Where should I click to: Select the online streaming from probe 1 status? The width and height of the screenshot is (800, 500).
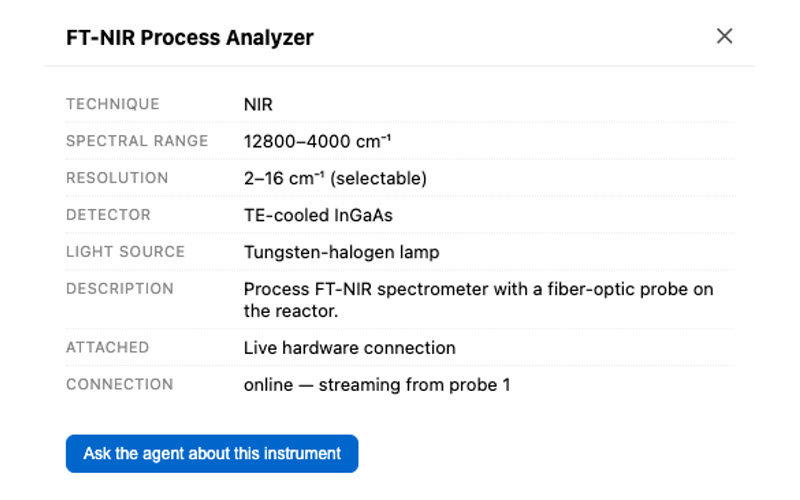point(377,385)
